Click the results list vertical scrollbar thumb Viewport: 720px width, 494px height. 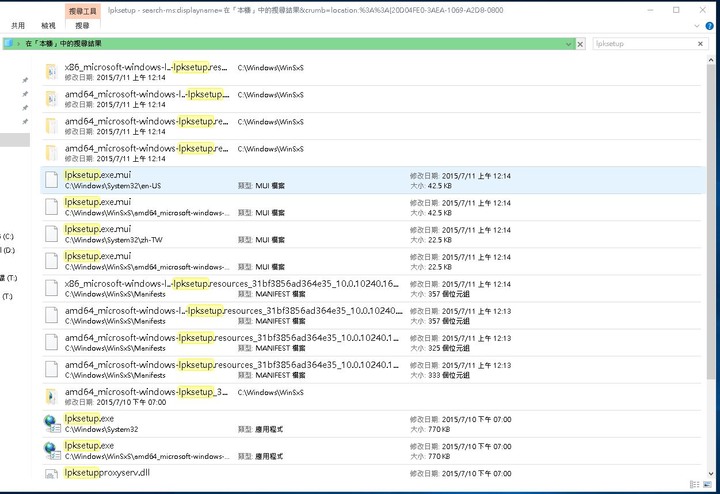[711, 221]
